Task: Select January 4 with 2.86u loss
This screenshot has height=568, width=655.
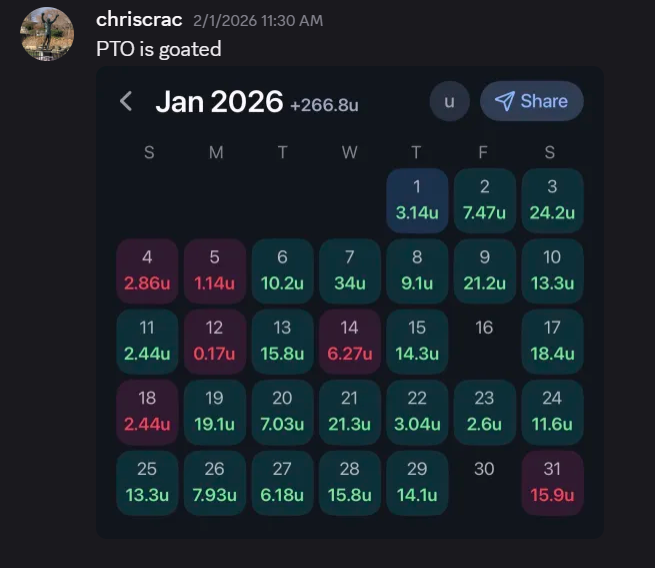Action: [x=148, y=270]
